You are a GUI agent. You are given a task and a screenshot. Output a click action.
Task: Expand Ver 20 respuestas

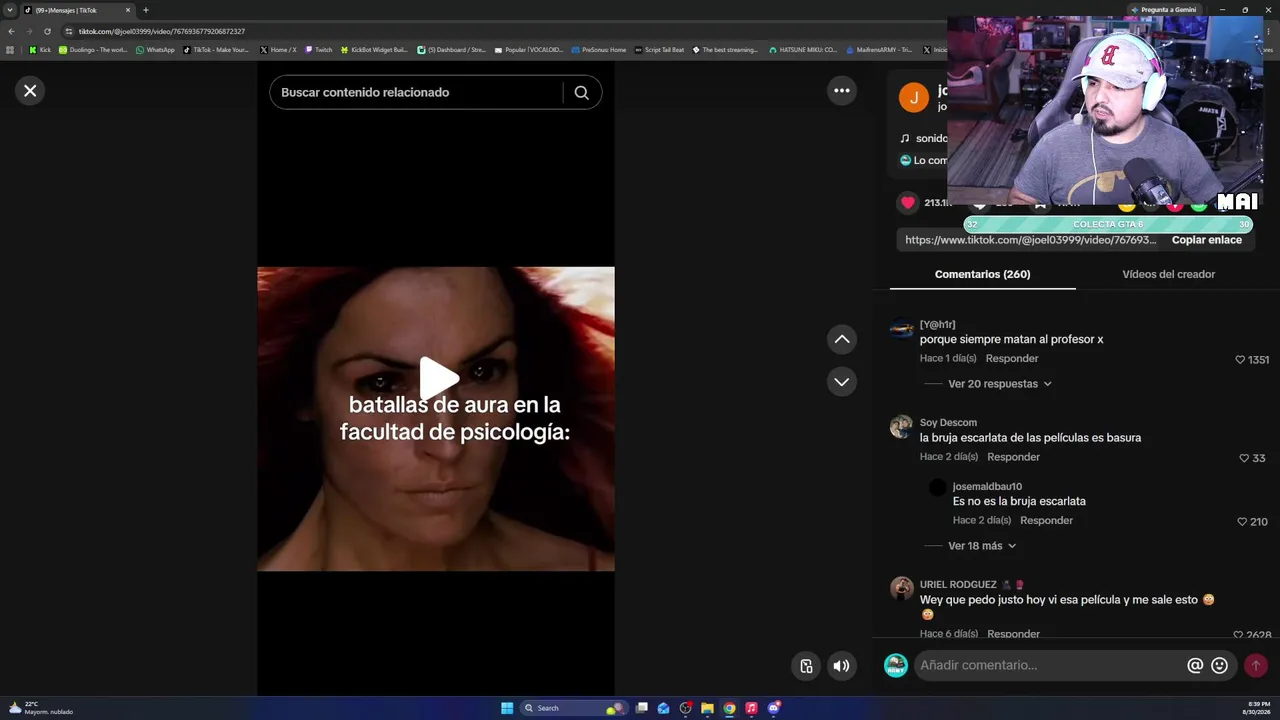click(999, 384)
